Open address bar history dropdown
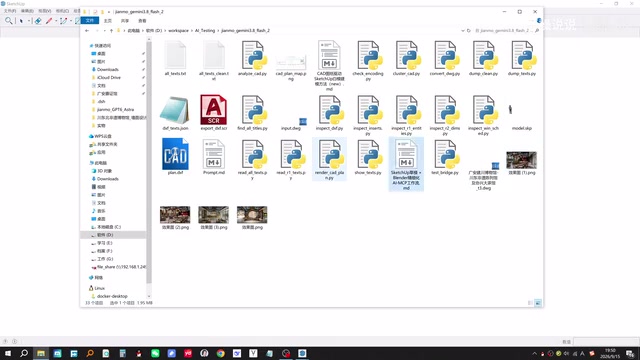Image resolution: width=640 pixels, height=360 pixels. [x=462, y=31]
